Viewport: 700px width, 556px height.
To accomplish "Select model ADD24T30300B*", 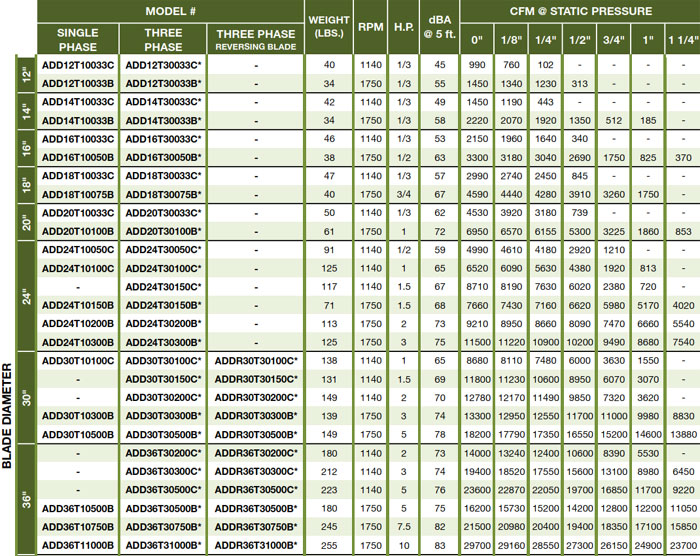I will point(163,343).
